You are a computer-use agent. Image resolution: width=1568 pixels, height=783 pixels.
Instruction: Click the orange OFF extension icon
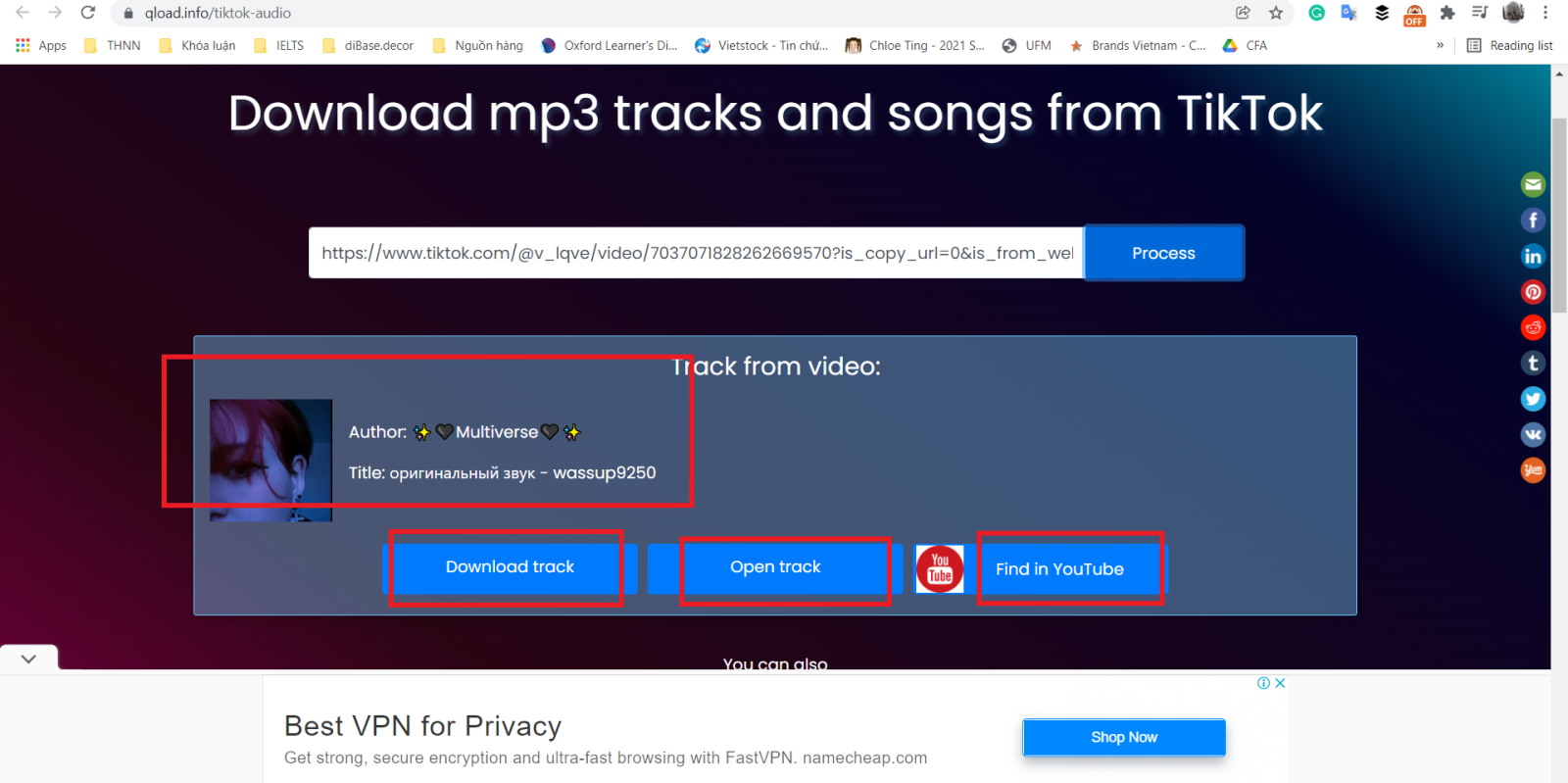pyautogui.click(x=1414, y=14)
